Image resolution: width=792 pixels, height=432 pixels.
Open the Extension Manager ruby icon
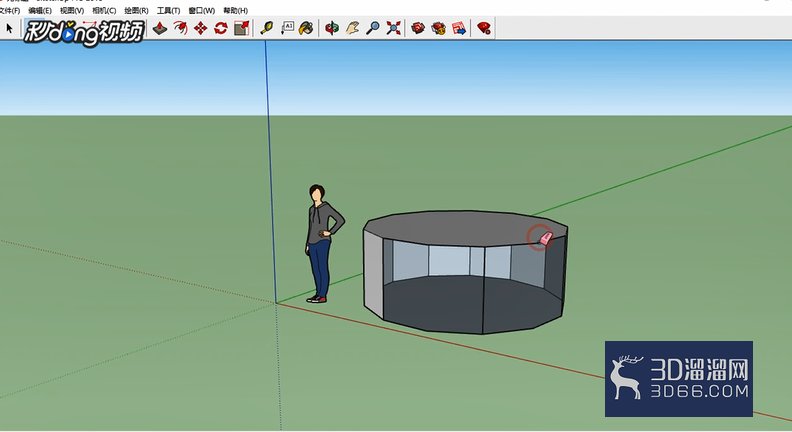point(484,28)
